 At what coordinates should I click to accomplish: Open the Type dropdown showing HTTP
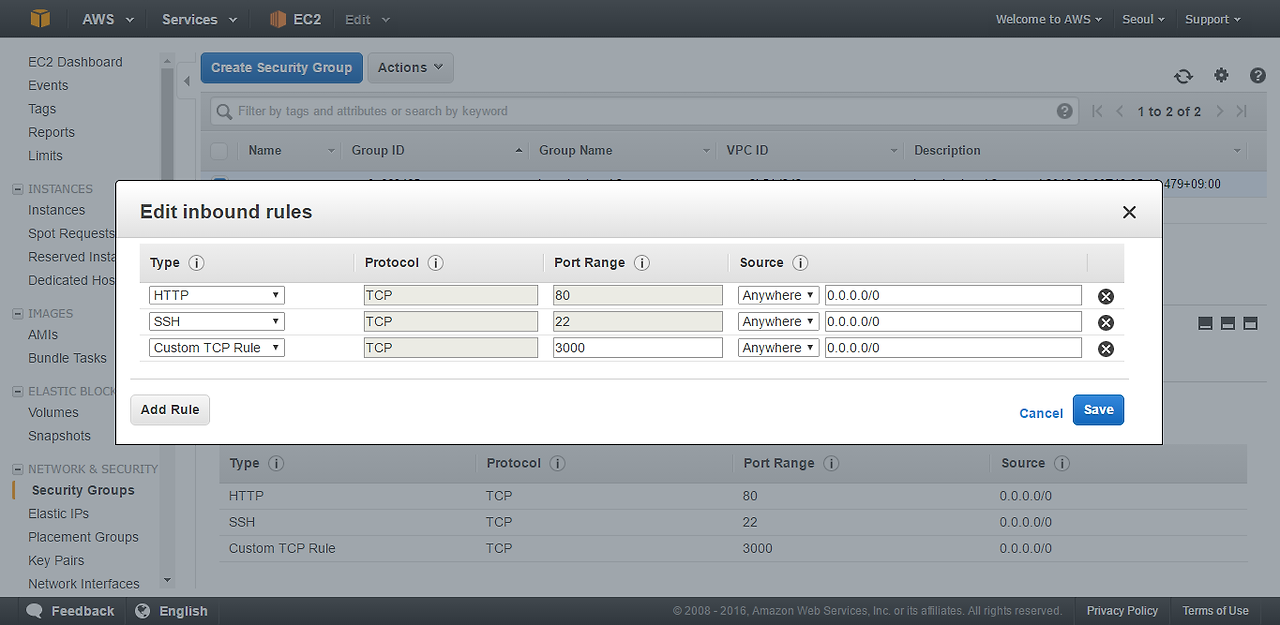tap(217, 295)
